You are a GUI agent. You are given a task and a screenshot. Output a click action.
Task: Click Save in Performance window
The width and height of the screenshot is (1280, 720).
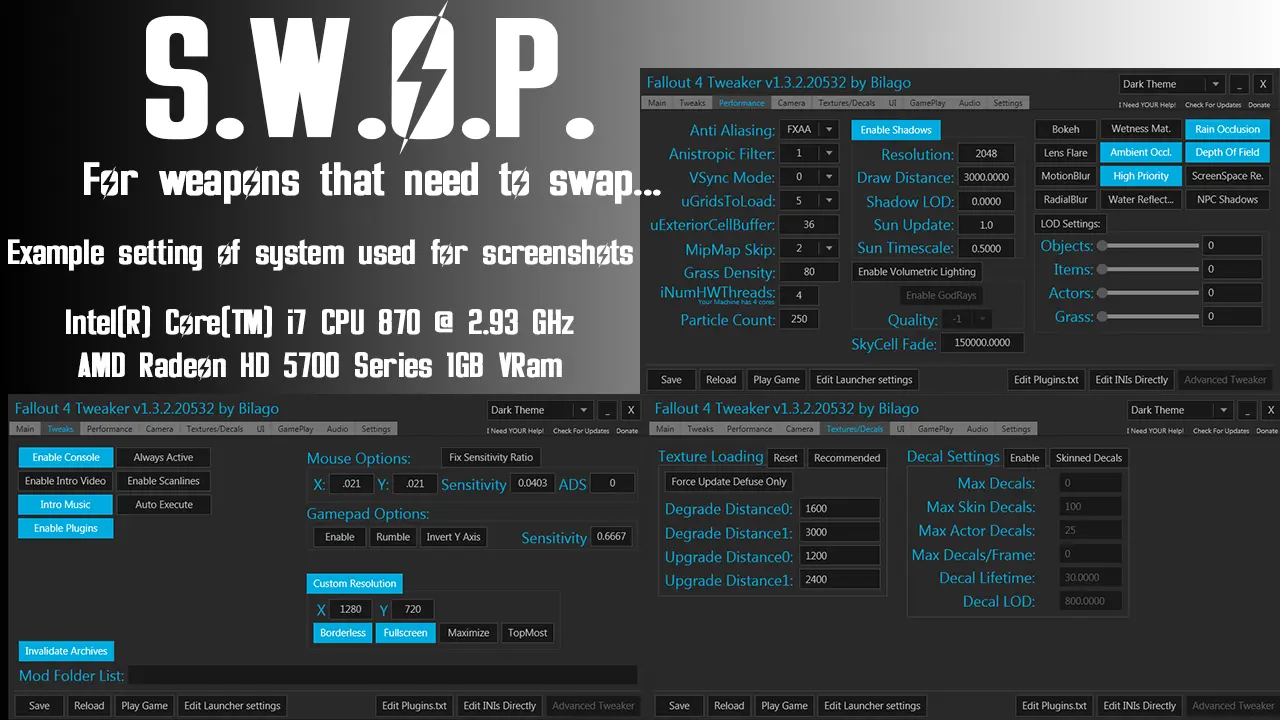pyautogui.click(x=671, y=380)
